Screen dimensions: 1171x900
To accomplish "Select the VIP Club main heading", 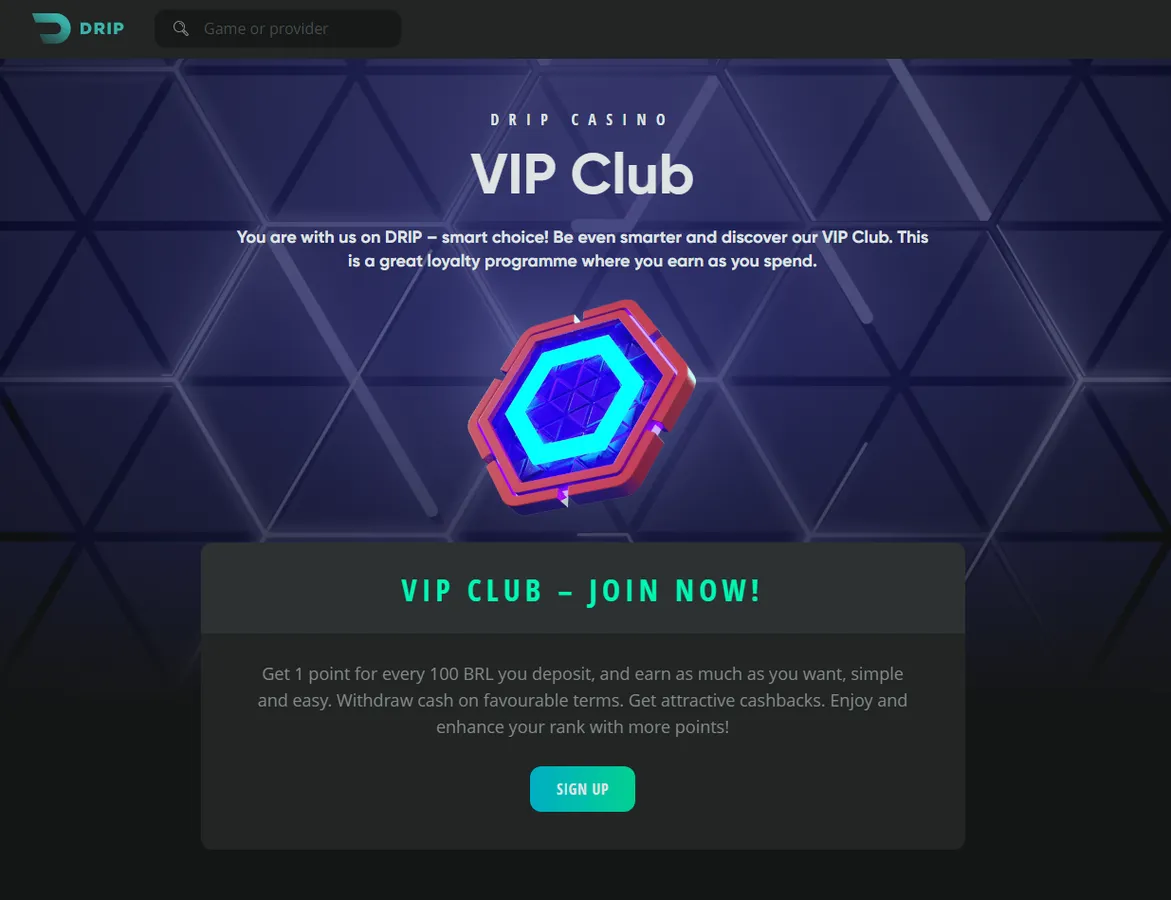I will pyautogui.click(x=583, y=174).
